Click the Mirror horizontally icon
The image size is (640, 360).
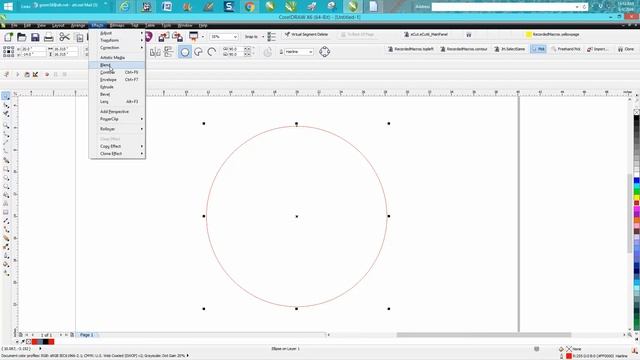[x=155, y=52]
